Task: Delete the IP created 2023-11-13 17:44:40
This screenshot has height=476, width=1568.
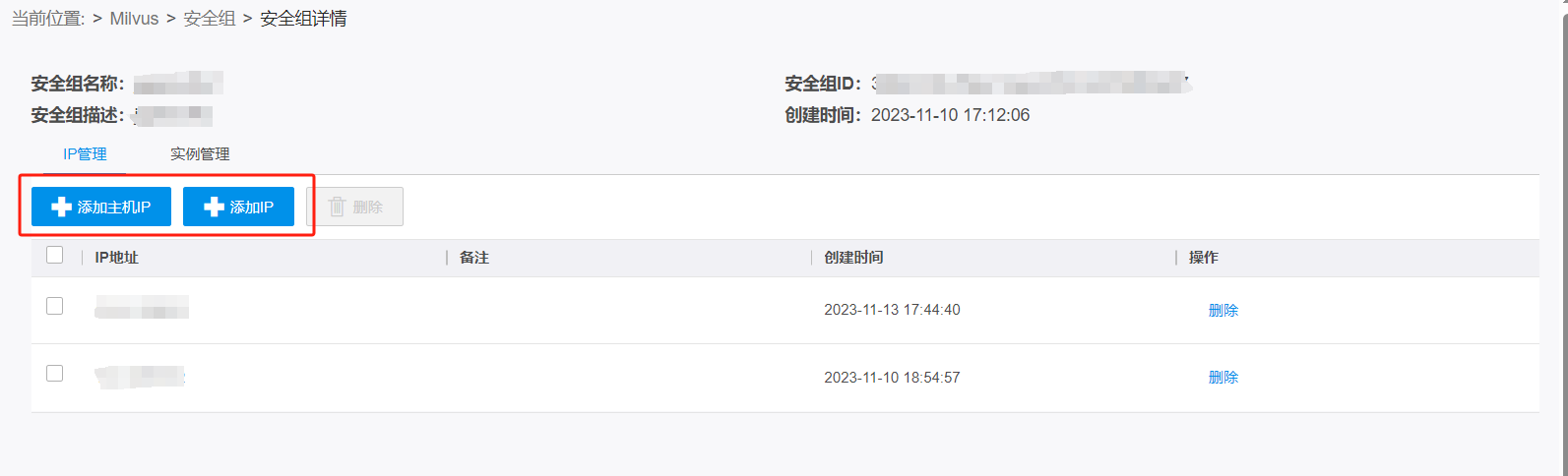Action: [x=1223, y=310]
